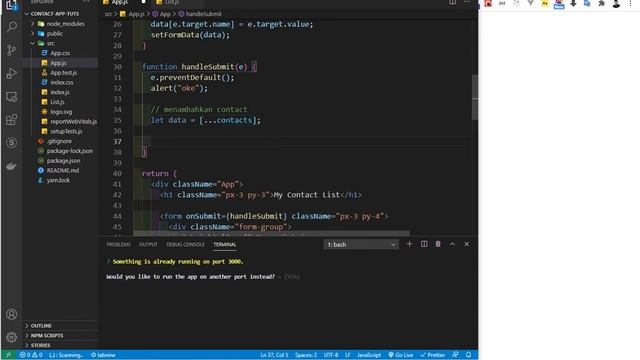Open the Remote Explorer view
The width and height of the screenshot is (640, 360).
[11, 97]
